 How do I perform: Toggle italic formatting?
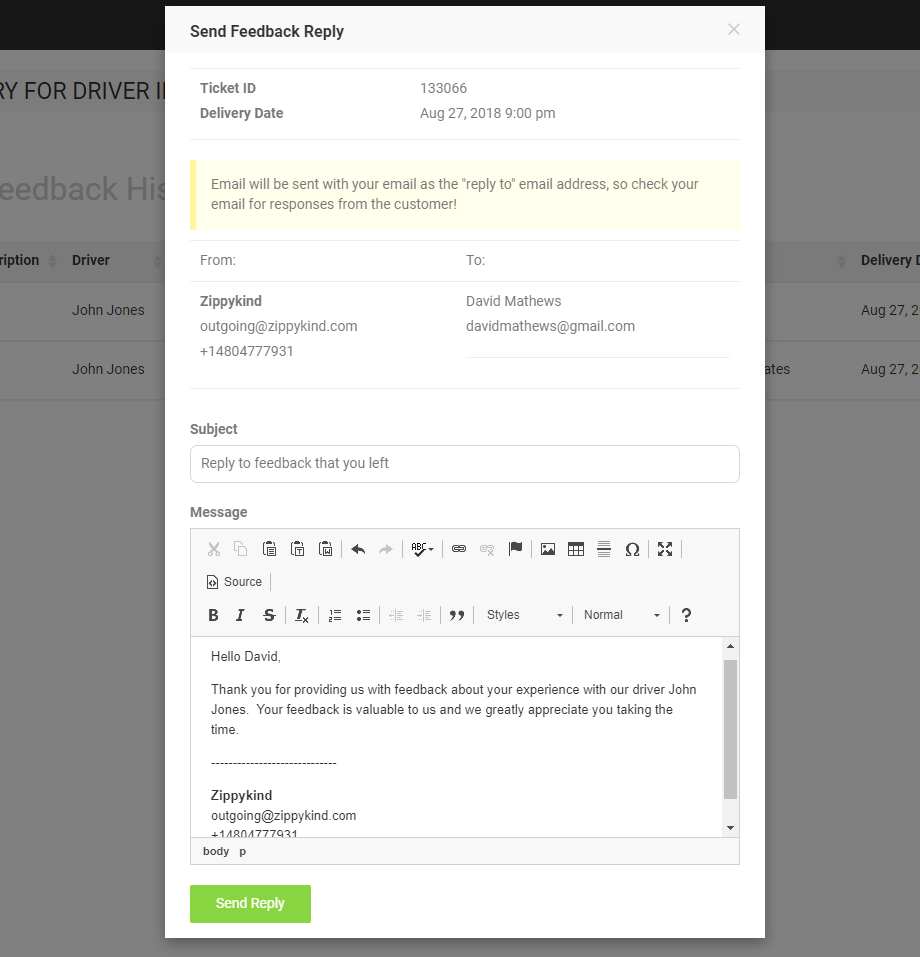click(x=241, y=615)
